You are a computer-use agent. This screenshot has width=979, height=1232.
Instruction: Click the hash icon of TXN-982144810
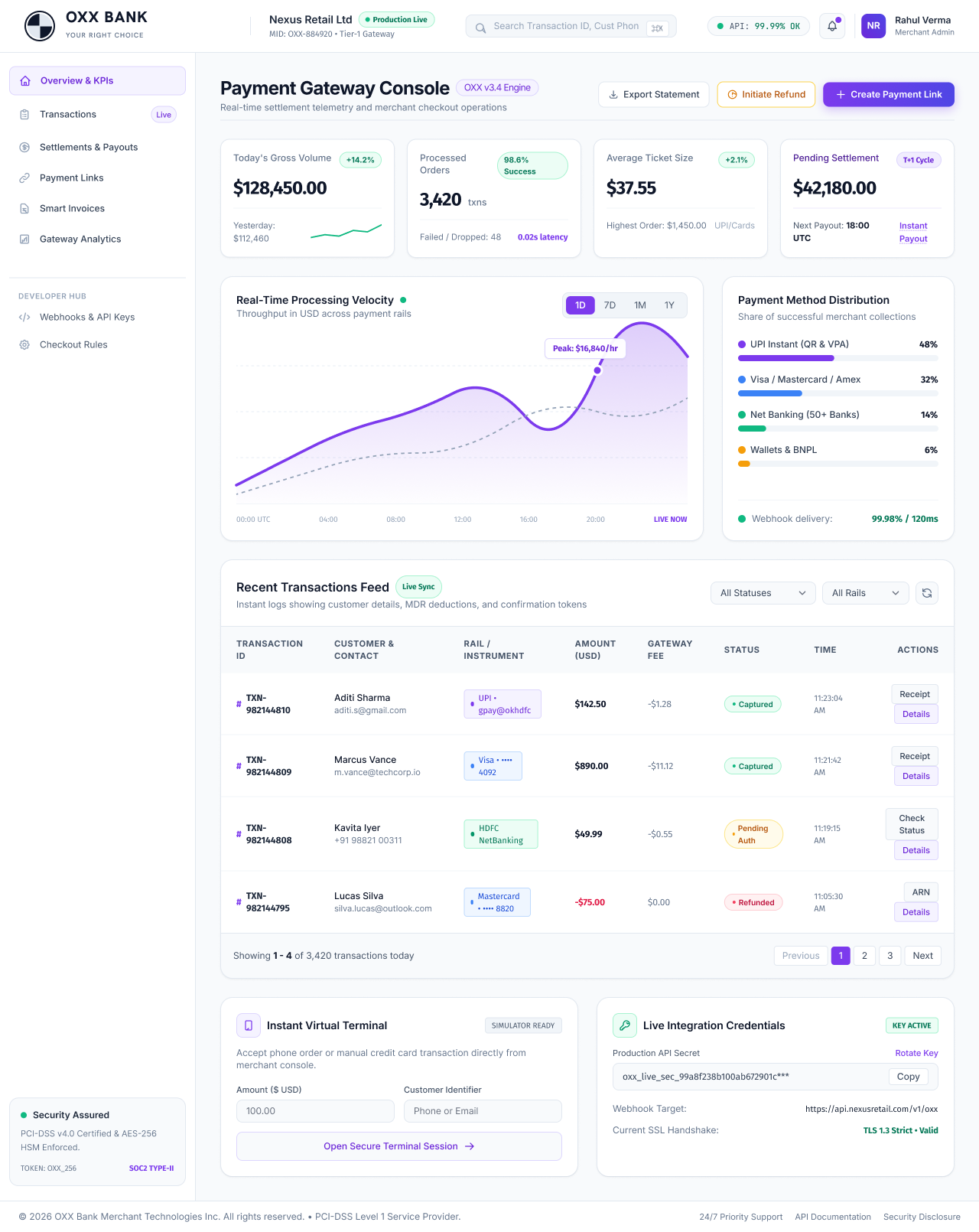(239, 704)
